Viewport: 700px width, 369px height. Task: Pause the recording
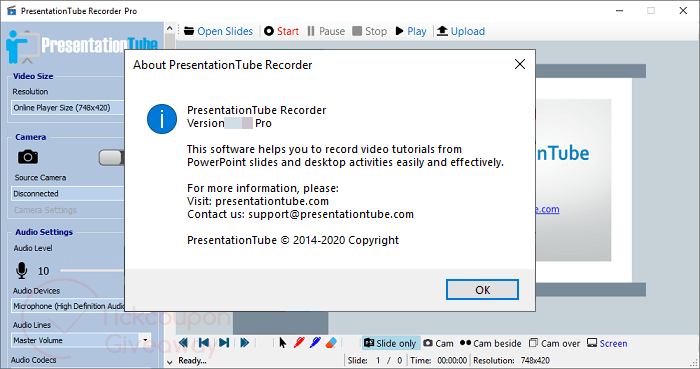click(326, 31)
